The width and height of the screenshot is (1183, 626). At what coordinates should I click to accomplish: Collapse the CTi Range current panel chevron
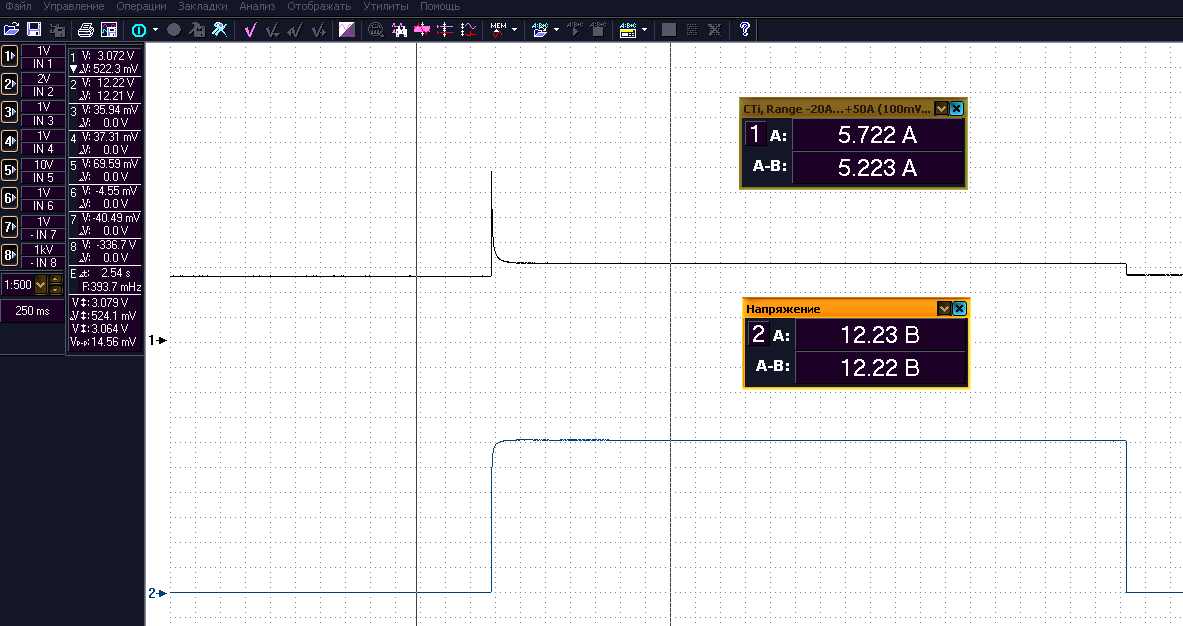(941, 109)
